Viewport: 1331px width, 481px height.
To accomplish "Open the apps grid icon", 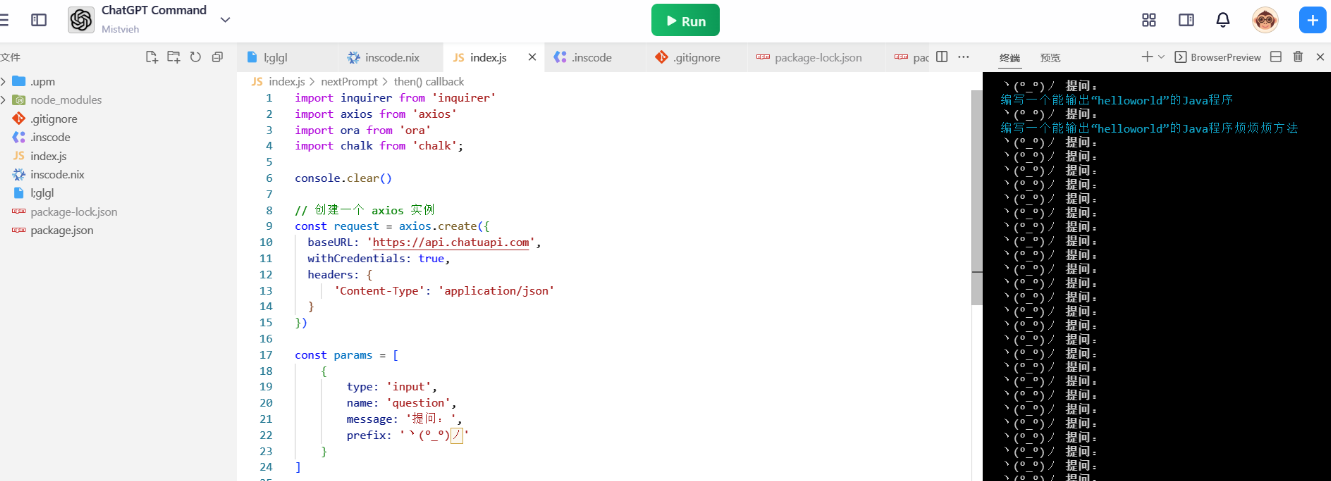I will pos(1149,20).
